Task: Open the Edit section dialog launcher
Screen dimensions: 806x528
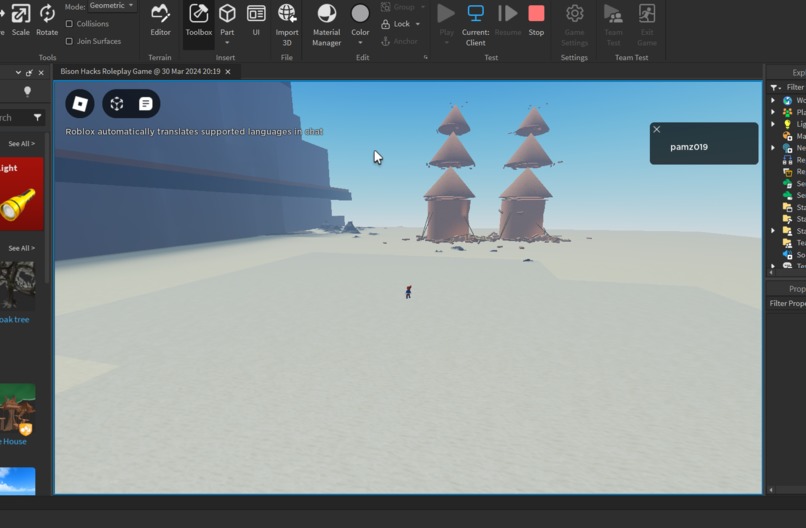Action: click(426, 58)
